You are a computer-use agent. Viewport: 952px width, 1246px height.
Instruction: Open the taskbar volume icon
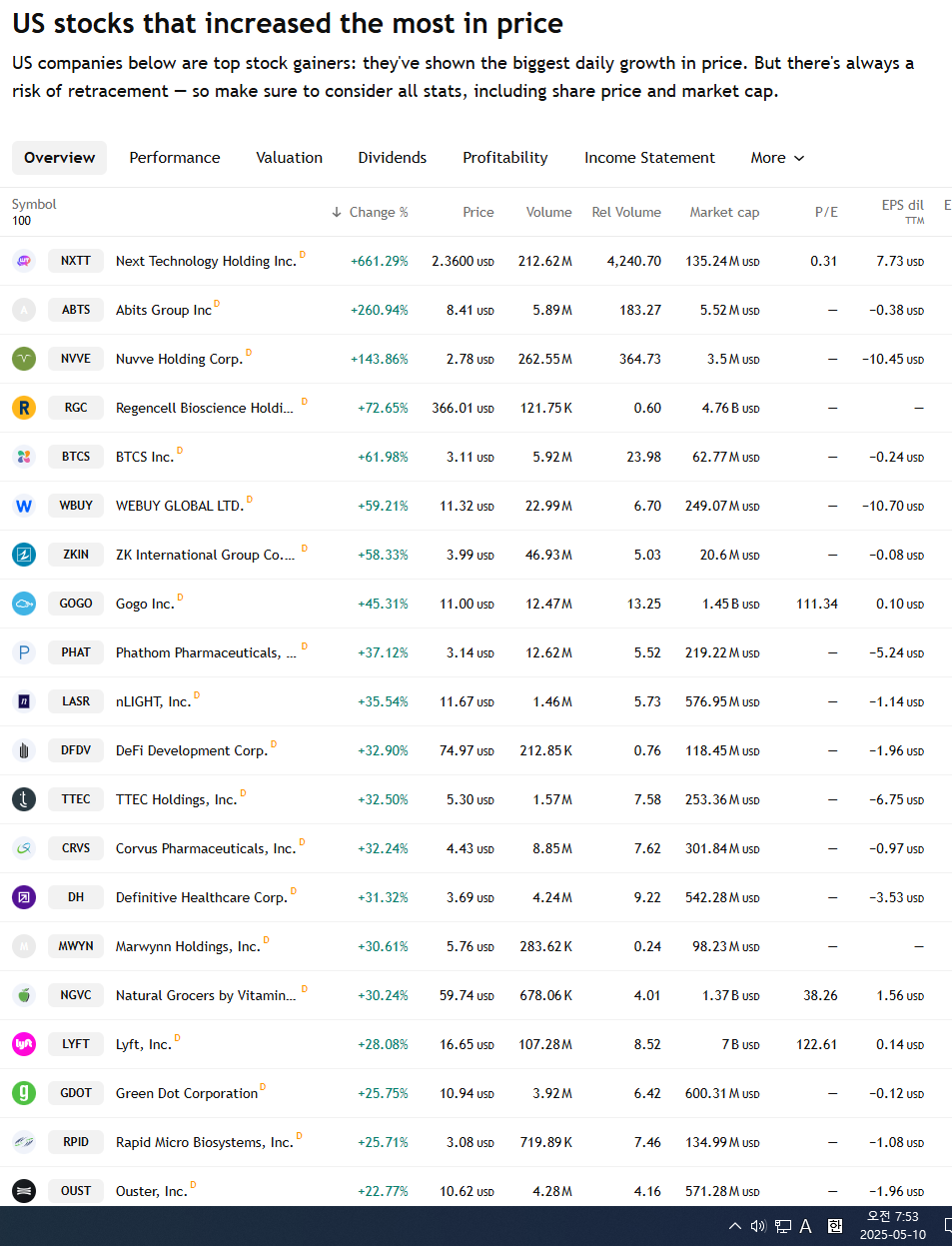(758, 1226)
